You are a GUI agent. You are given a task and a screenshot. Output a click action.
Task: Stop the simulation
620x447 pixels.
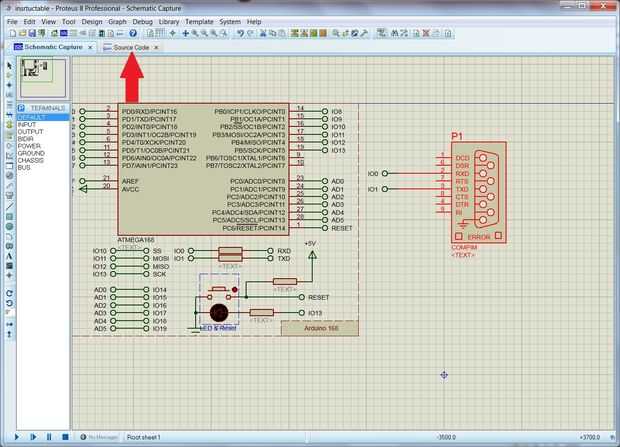pos(65,437)
